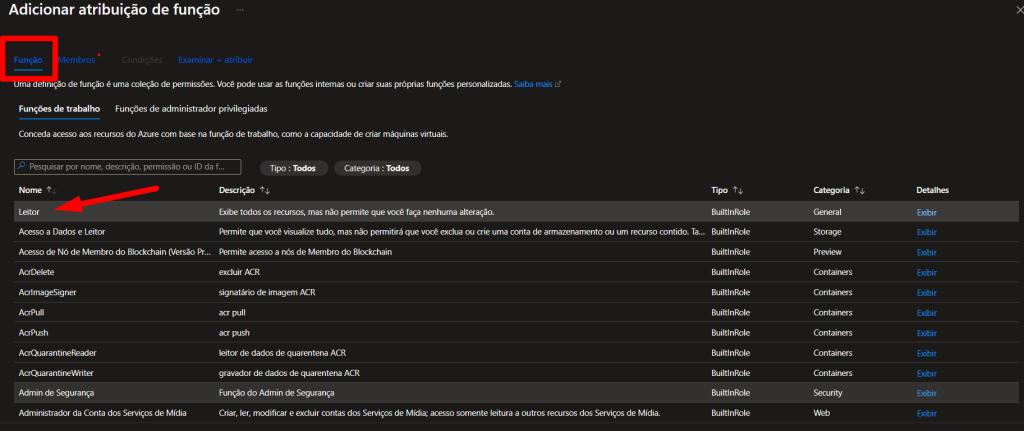1024x431 pixels.
Task: Open the ellipsis menu beside the page title
Action: (x=240, y=9)
